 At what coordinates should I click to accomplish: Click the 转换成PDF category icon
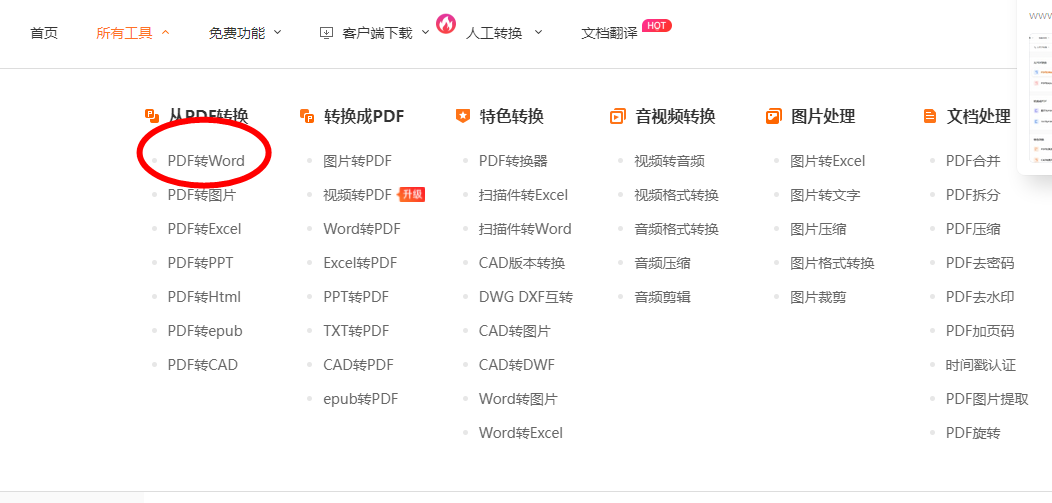[307, 116]
